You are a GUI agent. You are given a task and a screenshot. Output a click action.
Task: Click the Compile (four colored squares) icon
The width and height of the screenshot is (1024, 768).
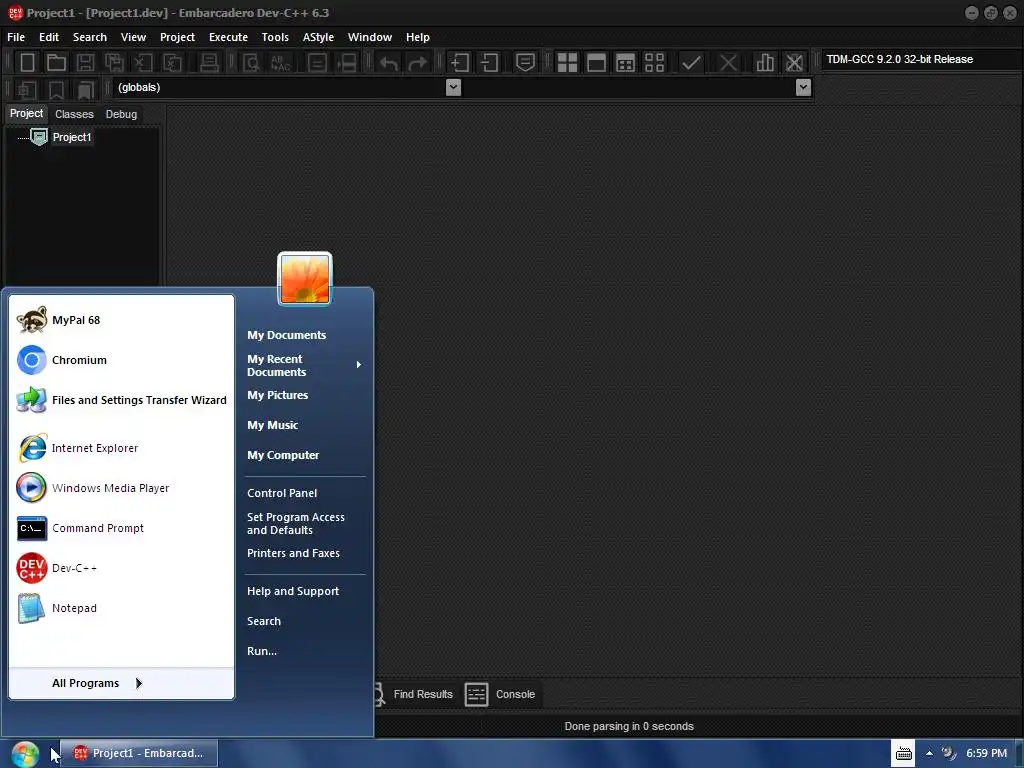[x=567, y=63]
